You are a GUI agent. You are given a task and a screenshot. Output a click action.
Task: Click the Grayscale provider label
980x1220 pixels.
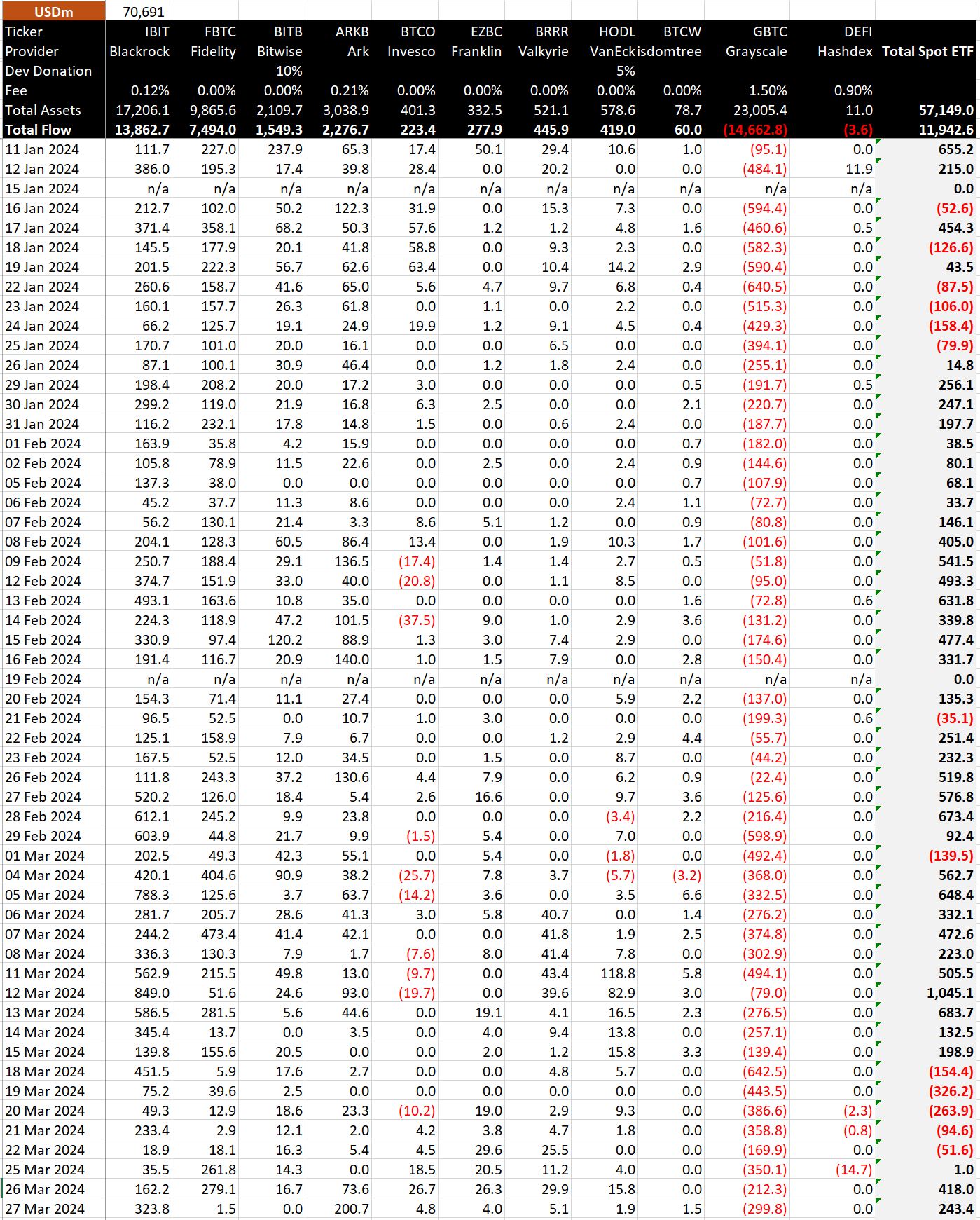pos(756,51)
